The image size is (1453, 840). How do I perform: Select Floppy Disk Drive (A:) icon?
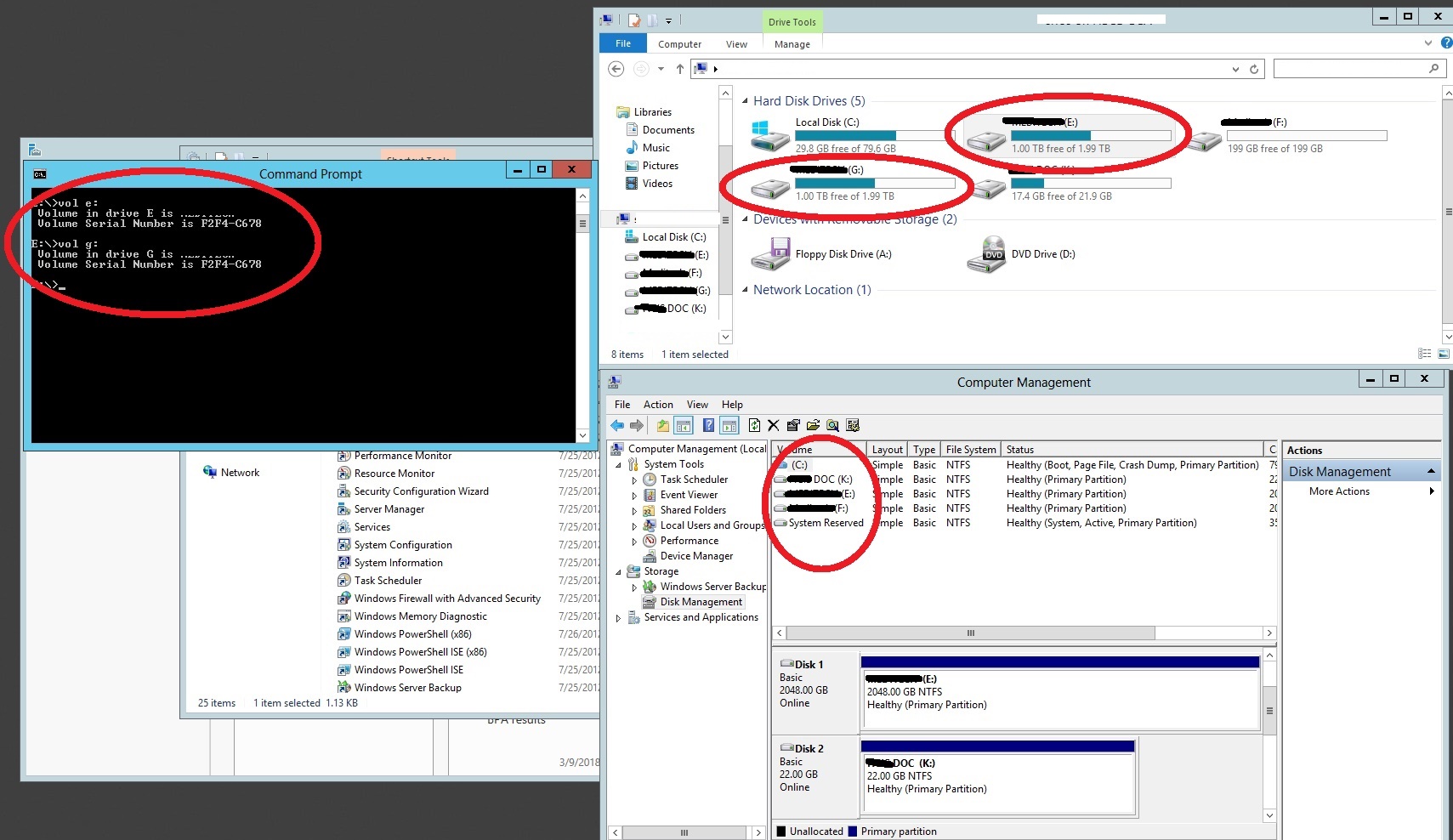click(771, 254)
